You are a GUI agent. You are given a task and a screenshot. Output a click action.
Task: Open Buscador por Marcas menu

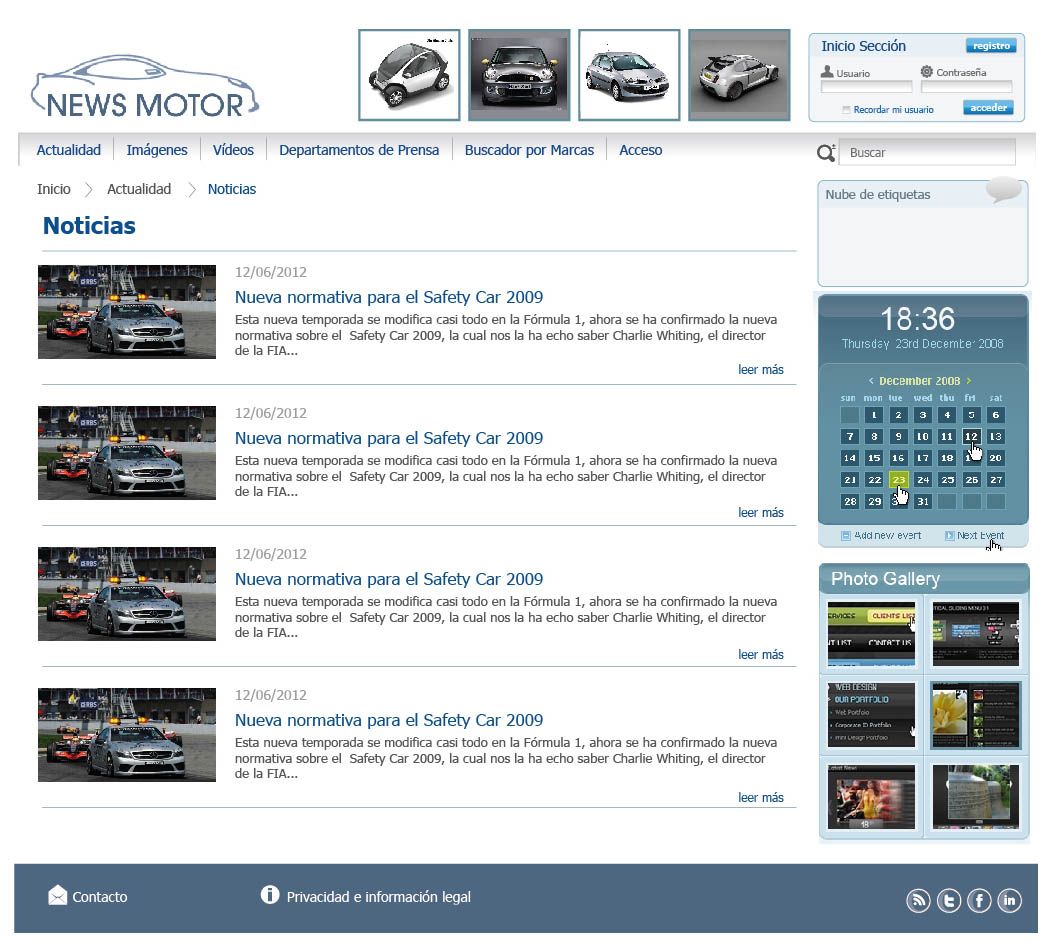[529, 150]
